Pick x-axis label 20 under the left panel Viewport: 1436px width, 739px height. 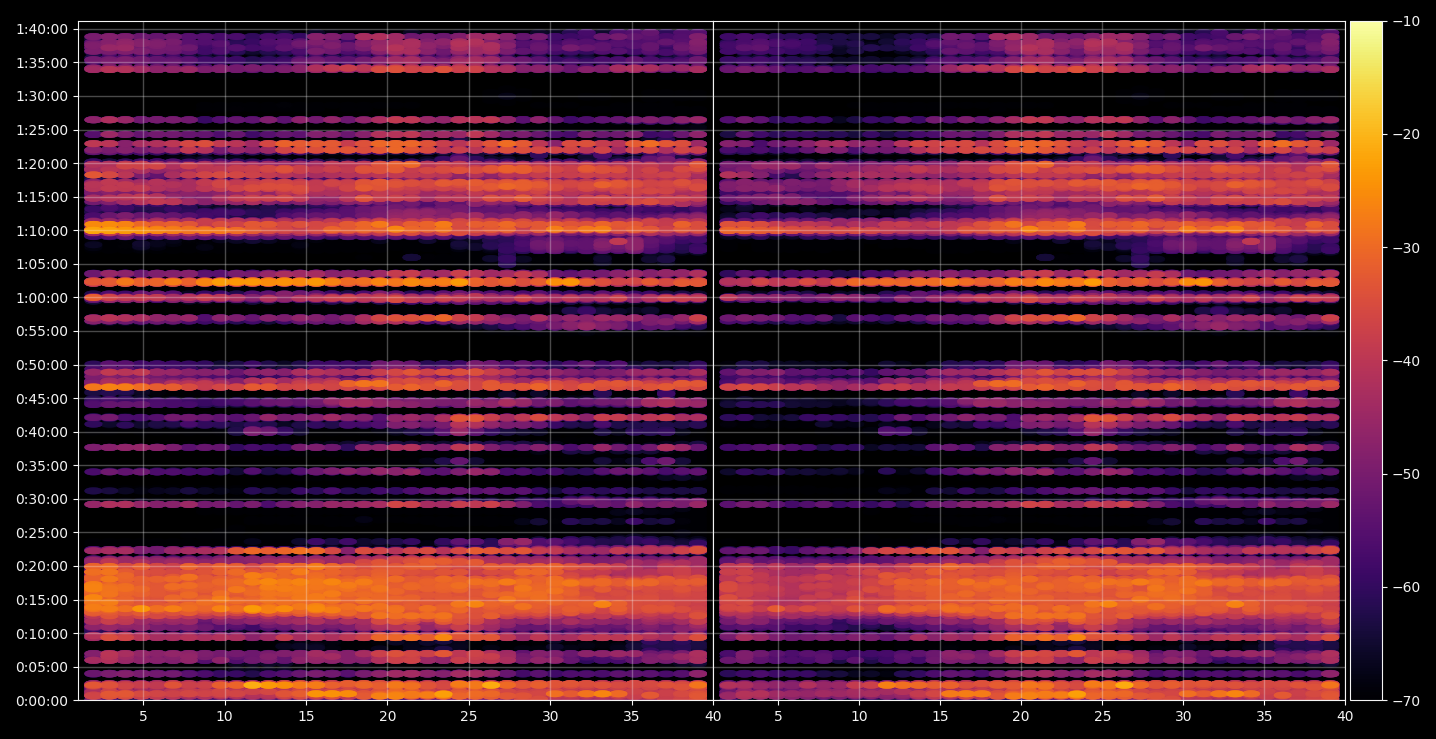click(388, 716)
